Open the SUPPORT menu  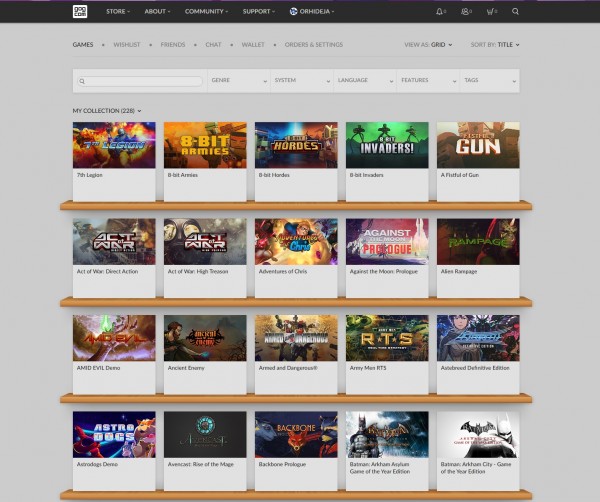click(259, 11)
